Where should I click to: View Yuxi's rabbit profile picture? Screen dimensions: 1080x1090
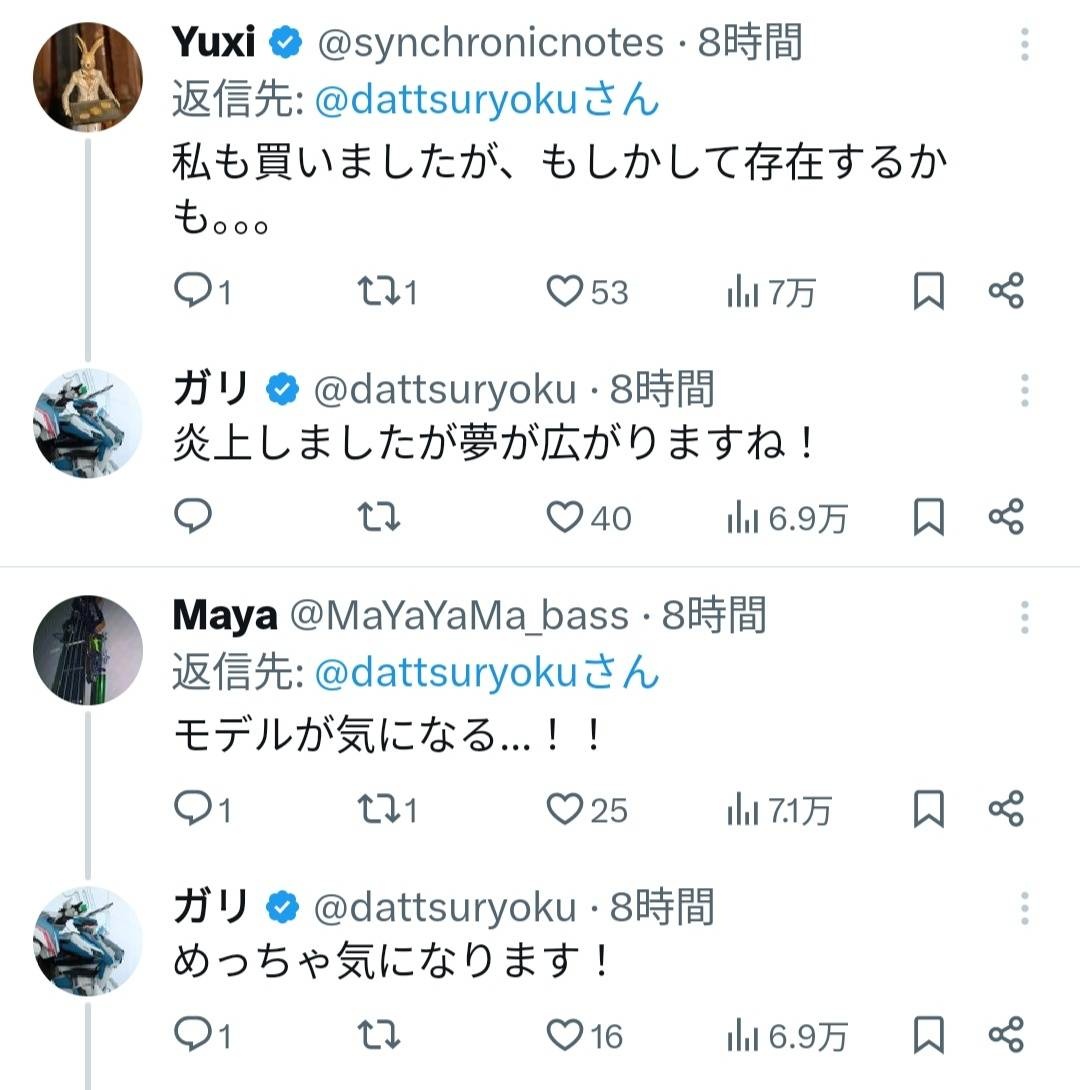coord(88,77)
